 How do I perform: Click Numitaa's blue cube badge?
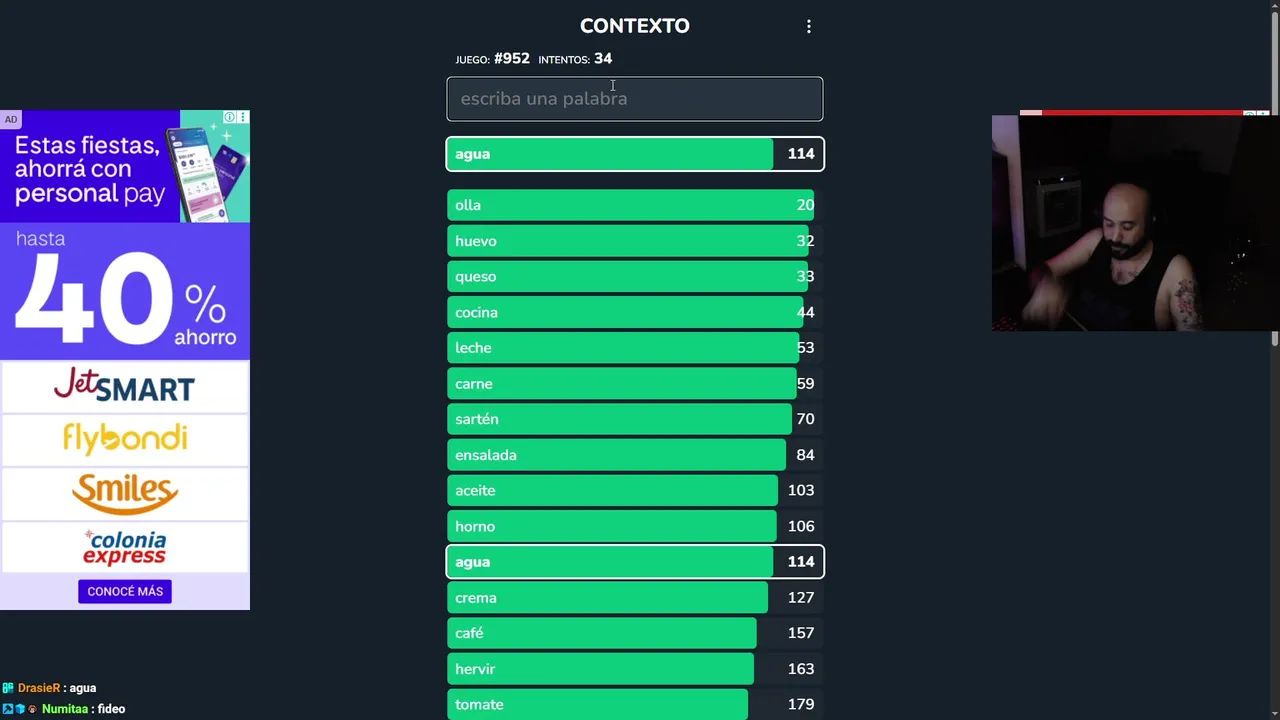(19, 709)
